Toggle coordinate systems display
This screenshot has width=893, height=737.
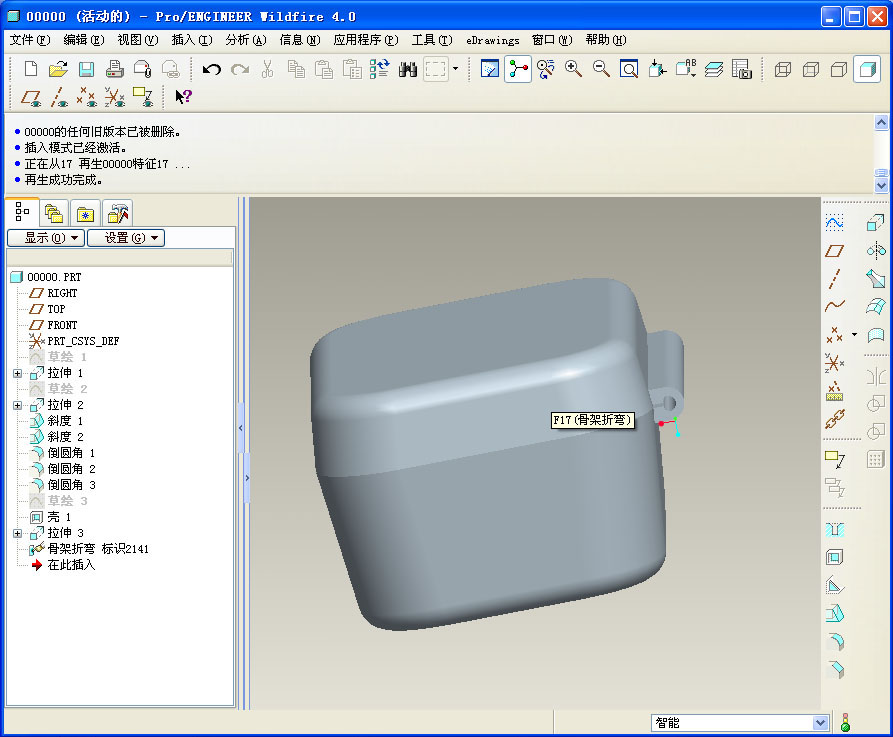[114, 97]
